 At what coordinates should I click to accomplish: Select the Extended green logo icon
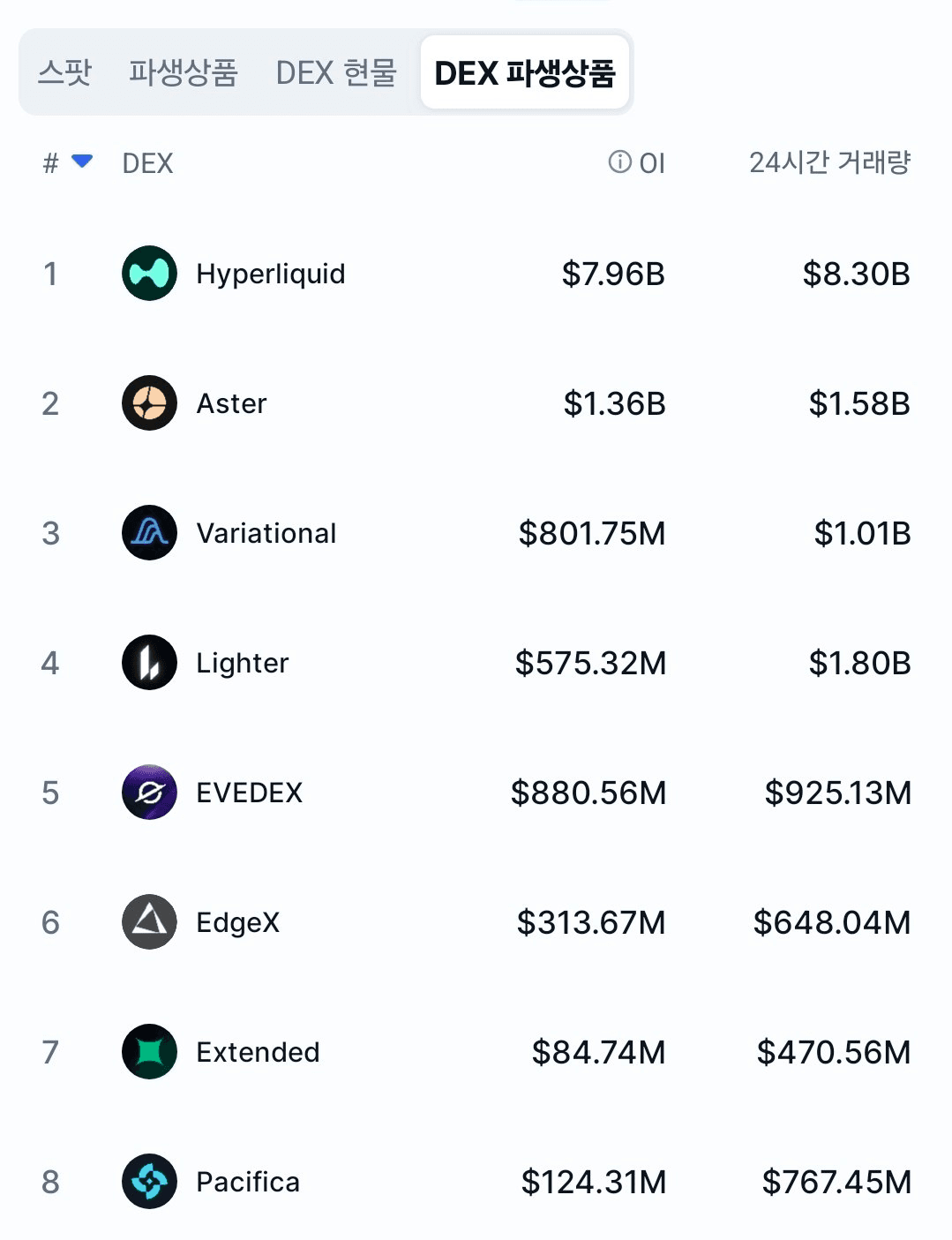click(x=149, y=1052)
